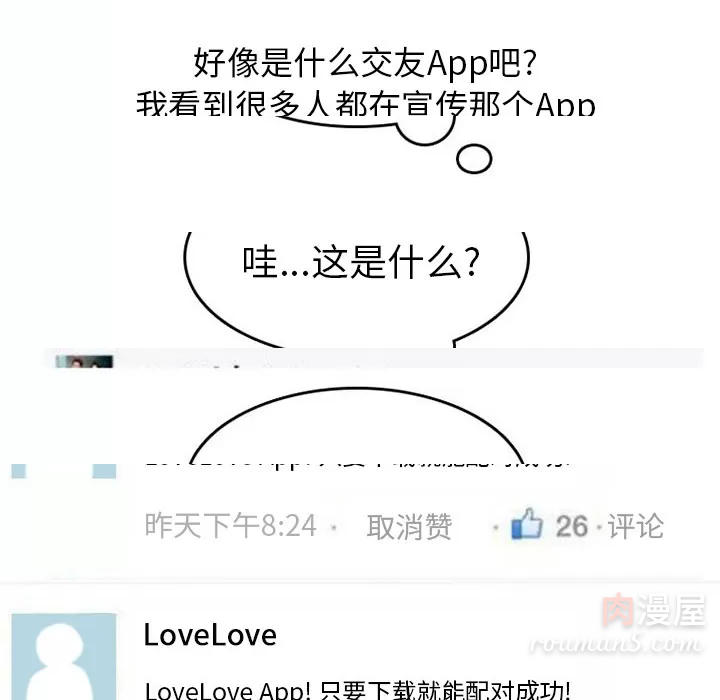Screen dimensions: 720x700
Task: Click the 好像是什么交友App吧? dialogue line
Action: coord(365,63)
